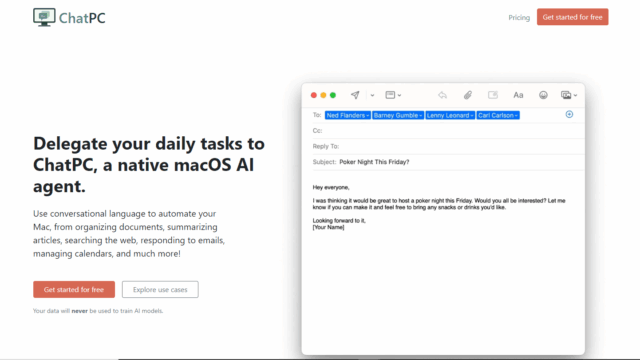
Task: Click the ChatPC brand name text
Action: [82, 18]
